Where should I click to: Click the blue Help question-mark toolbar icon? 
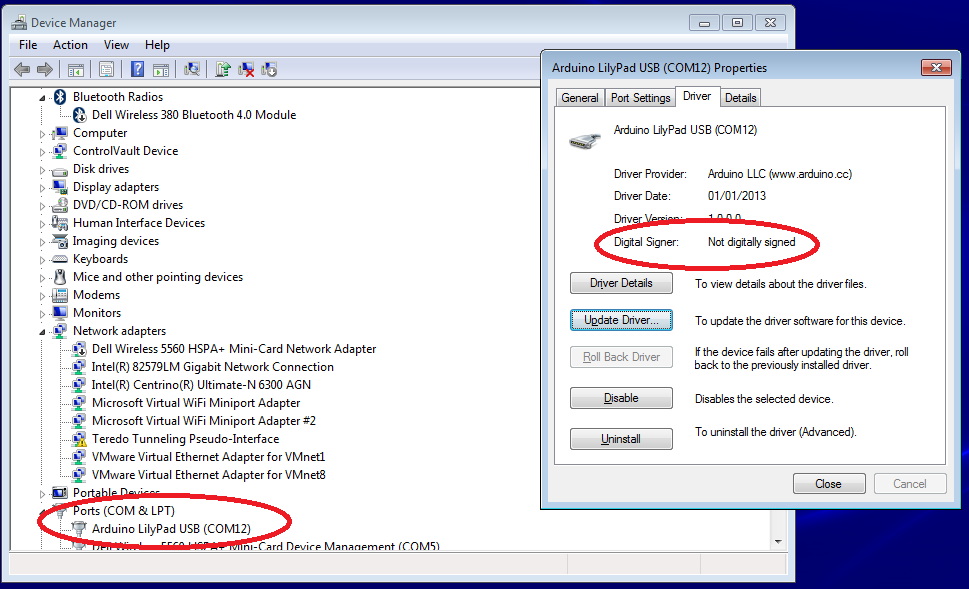coord(137,69)
